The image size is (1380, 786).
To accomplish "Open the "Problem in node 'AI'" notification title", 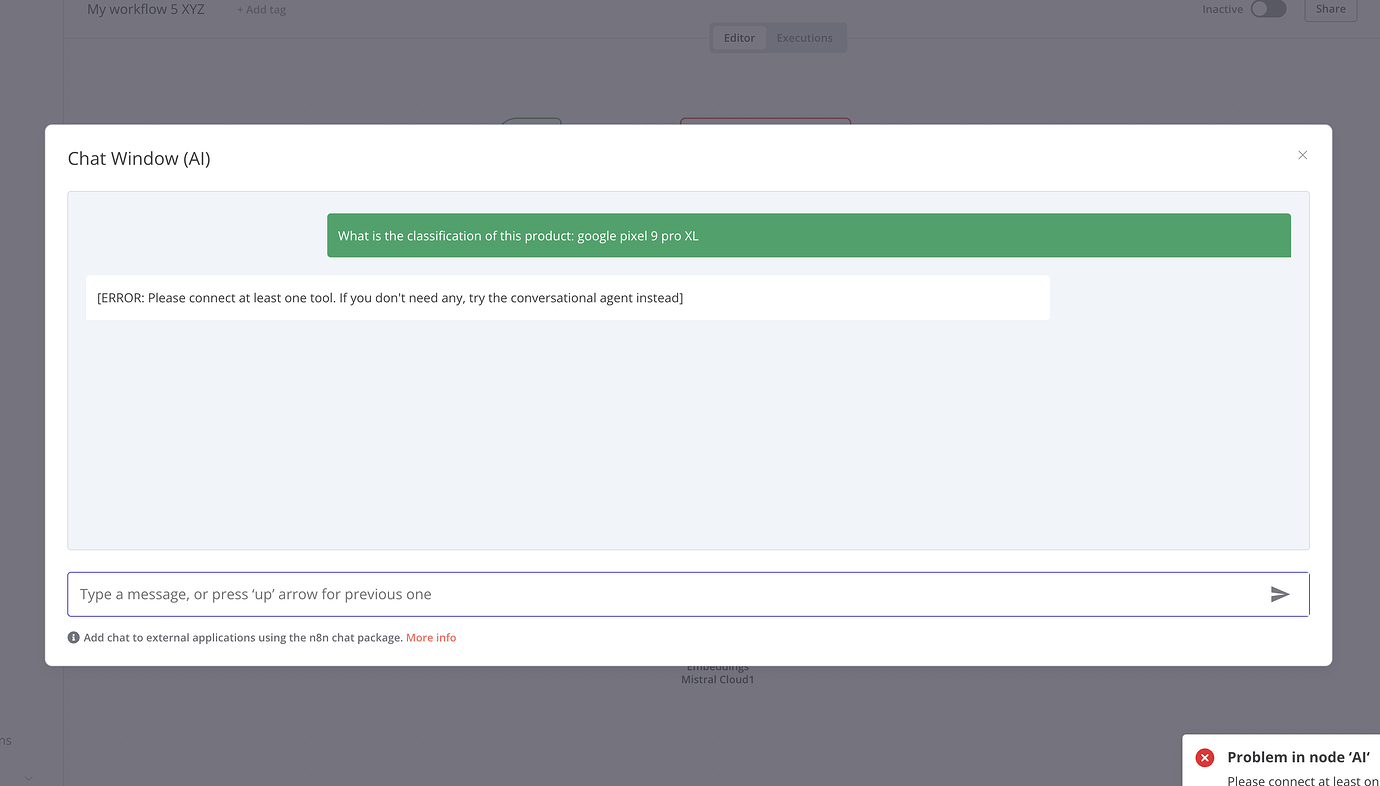I will (1298, 757).
